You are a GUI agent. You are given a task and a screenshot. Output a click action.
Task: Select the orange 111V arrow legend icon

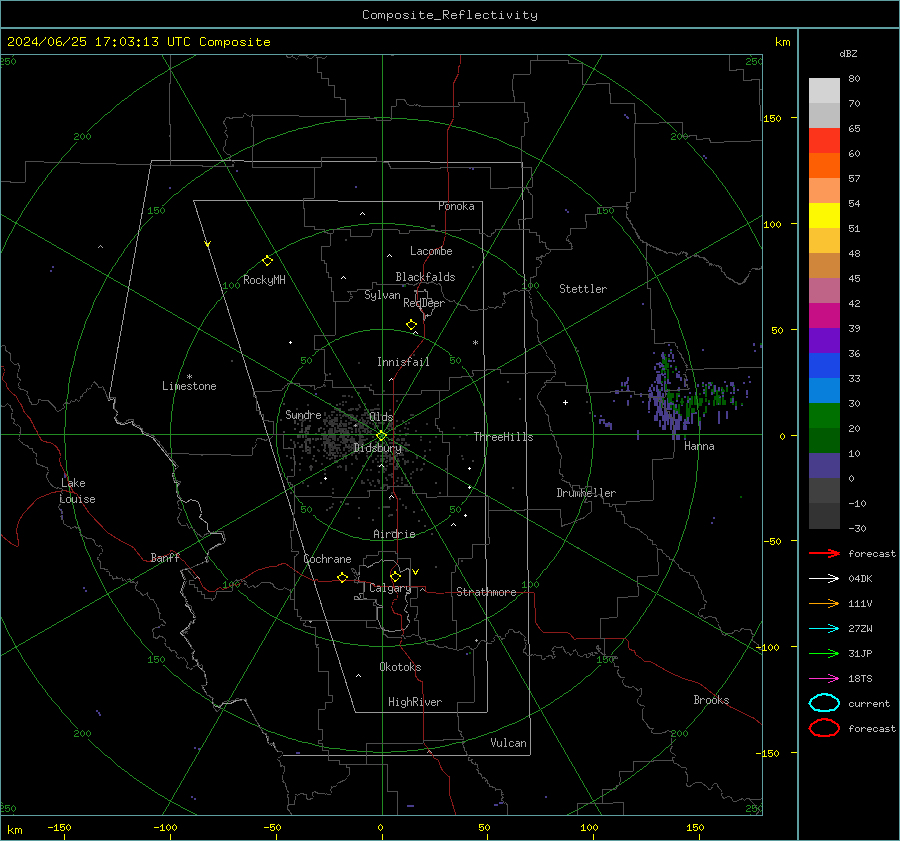(824, 603)
